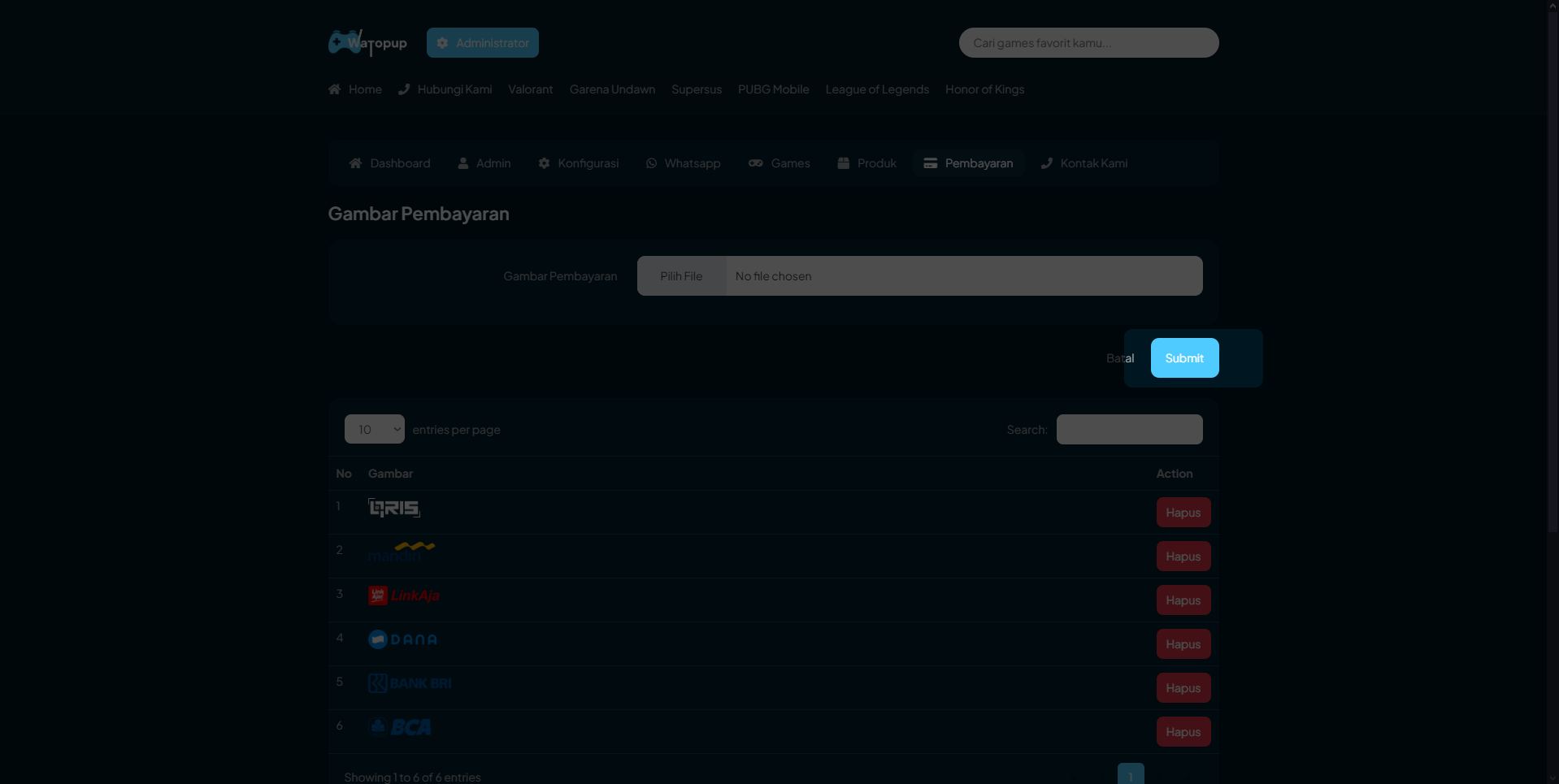Click the Gambar Pembayaran heading

click(x=419, y=214)
